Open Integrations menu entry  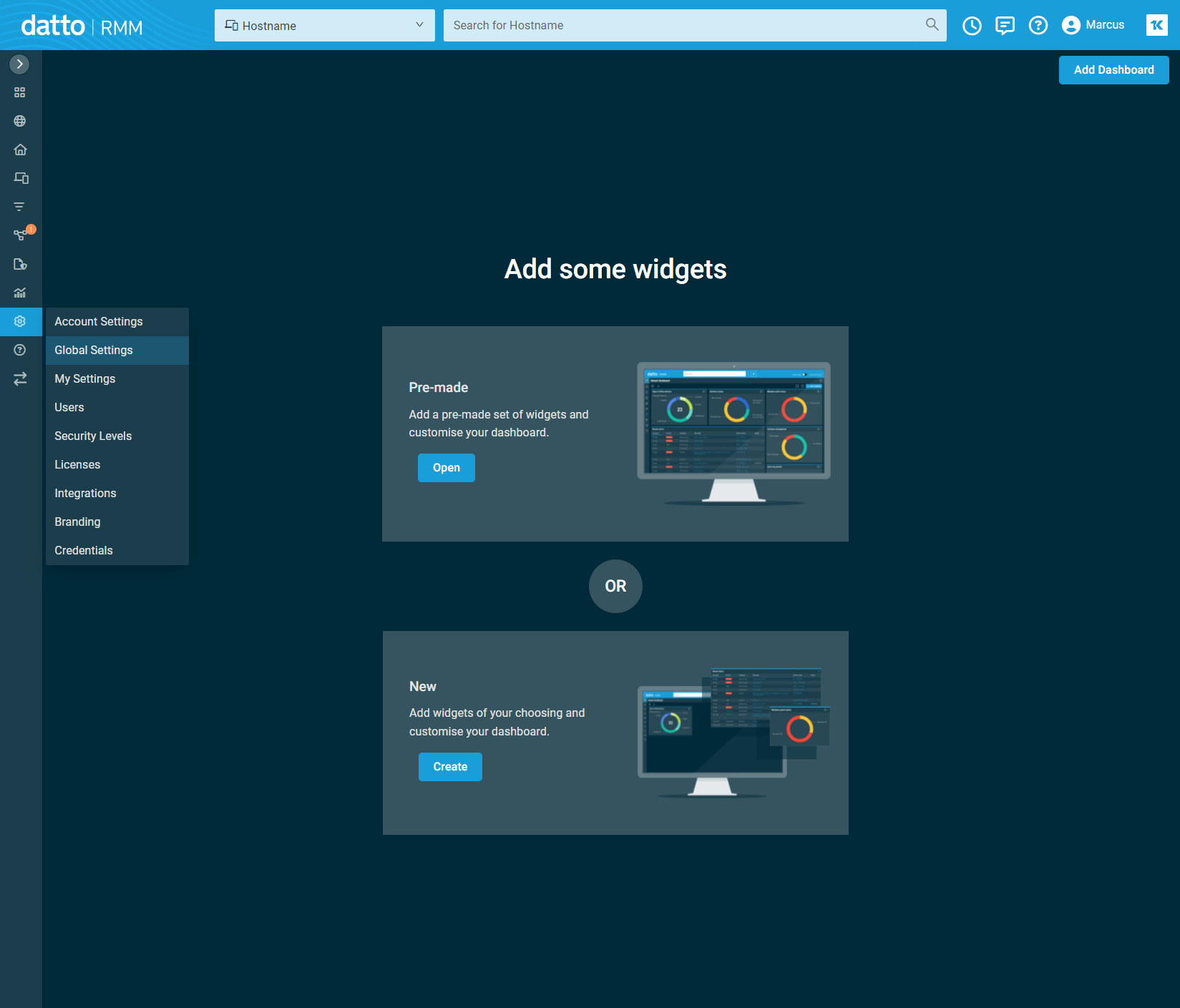(117, 494)
